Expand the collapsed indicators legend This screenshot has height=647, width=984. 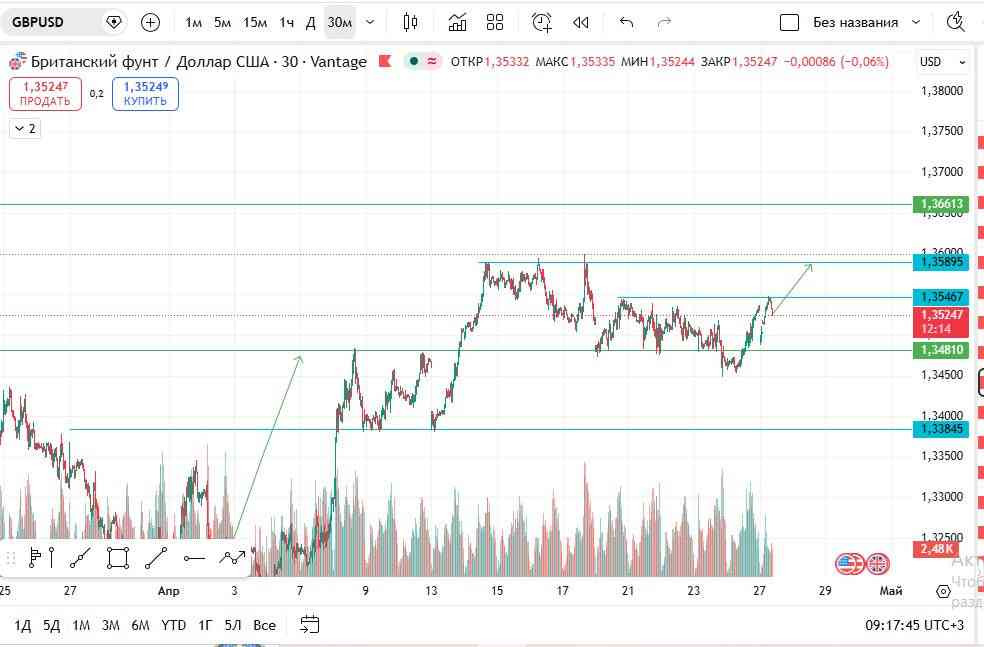coord(25,129)
